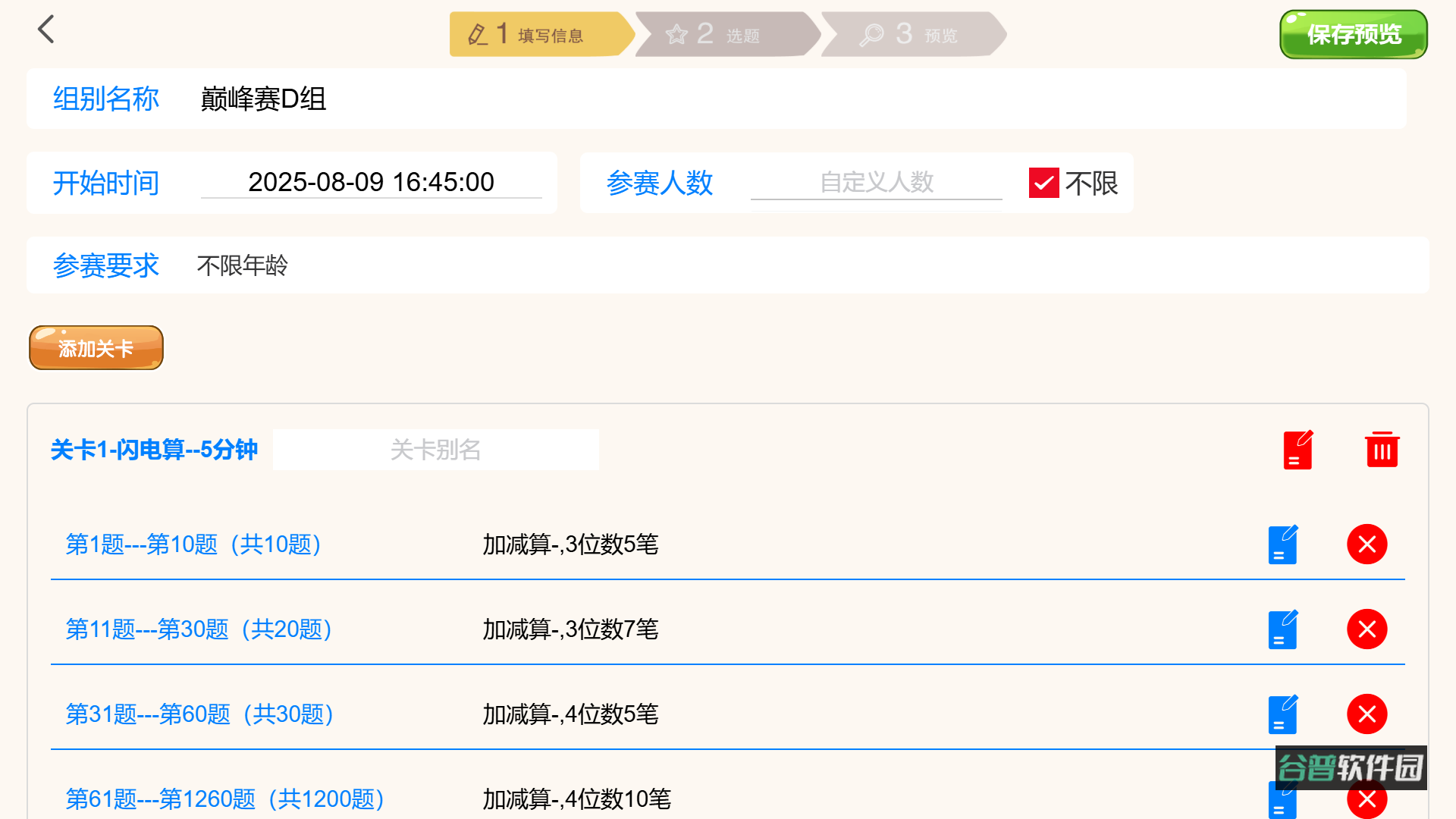Remove the 第31题---第60题 row
This screenshot has width=1456, height=819.
click(1367, 714)
